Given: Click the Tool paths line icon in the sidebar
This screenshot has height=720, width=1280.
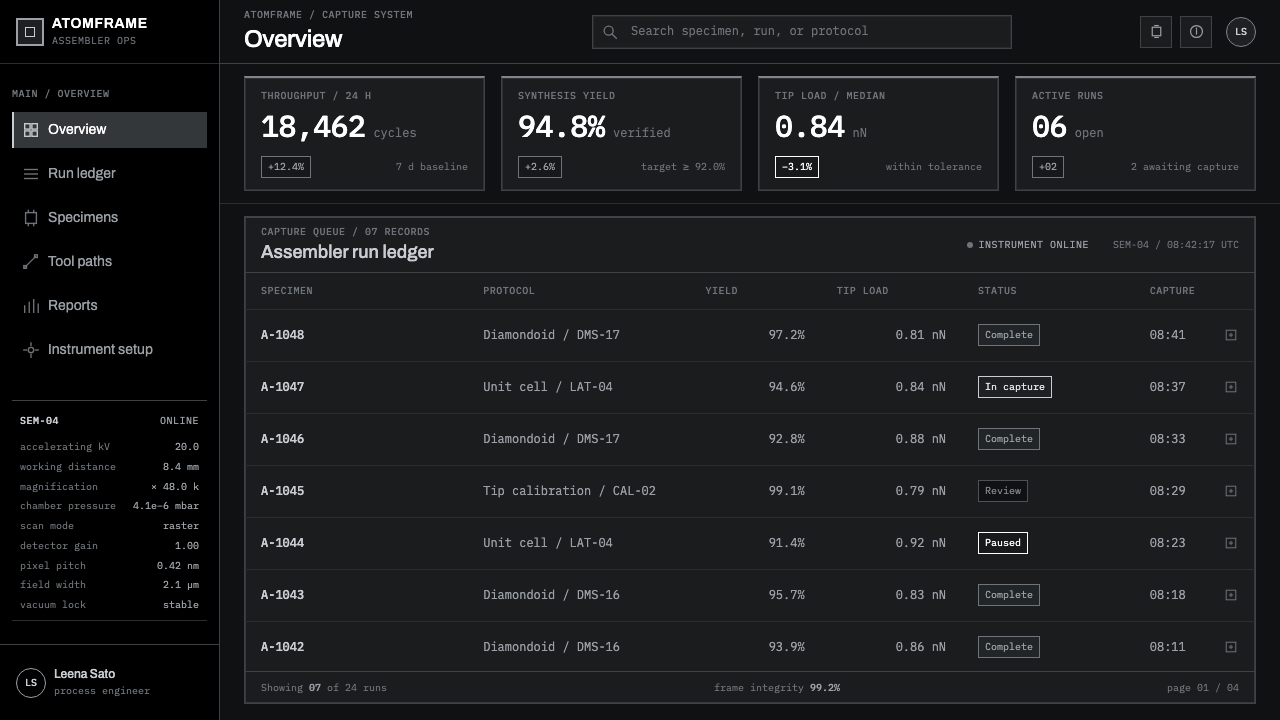Looking at the screenshot, I should (31, 262).
